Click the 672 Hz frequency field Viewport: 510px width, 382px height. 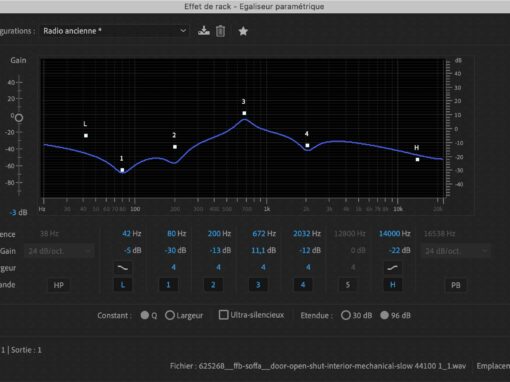tap(264, 234)
